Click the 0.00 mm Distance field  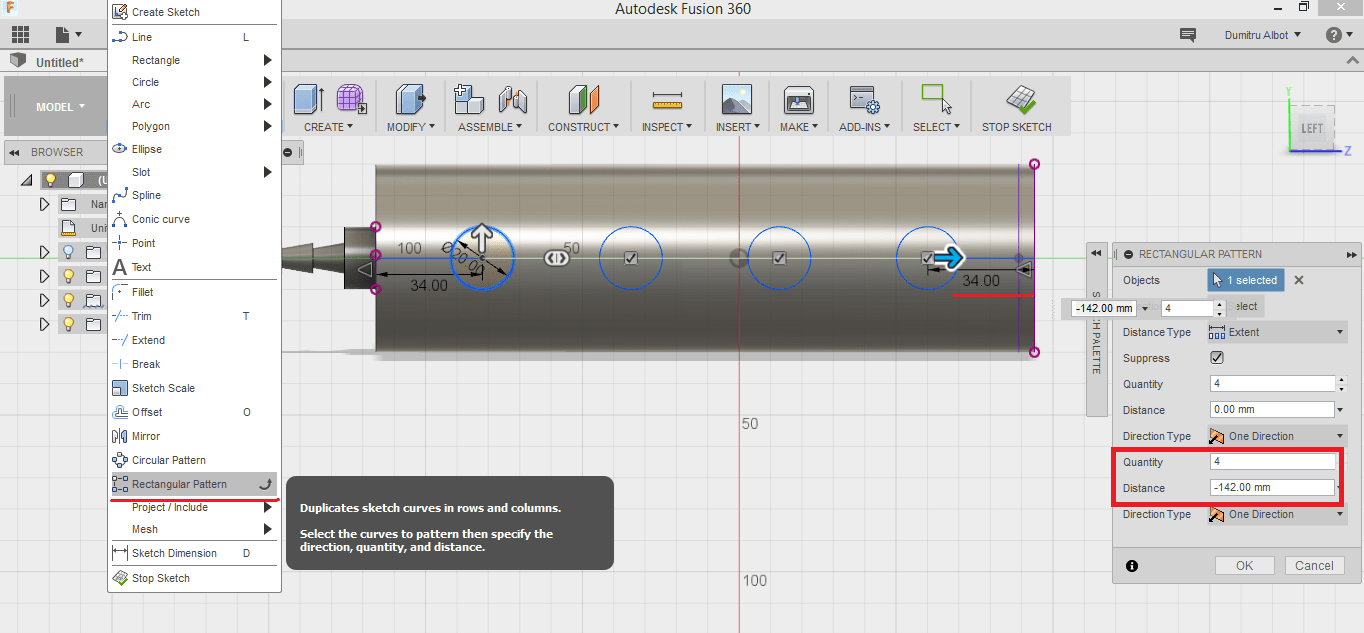point(1272,410)
